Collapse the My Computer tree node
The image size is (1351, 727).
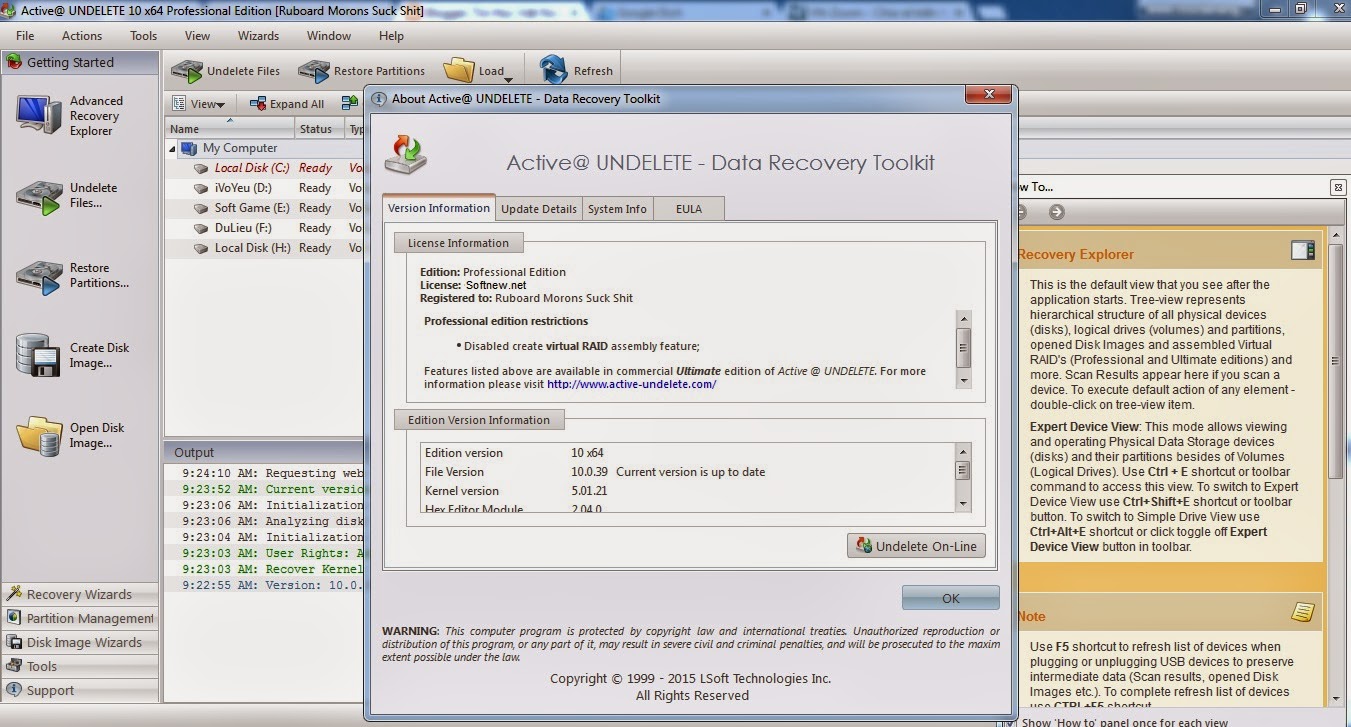172,148
